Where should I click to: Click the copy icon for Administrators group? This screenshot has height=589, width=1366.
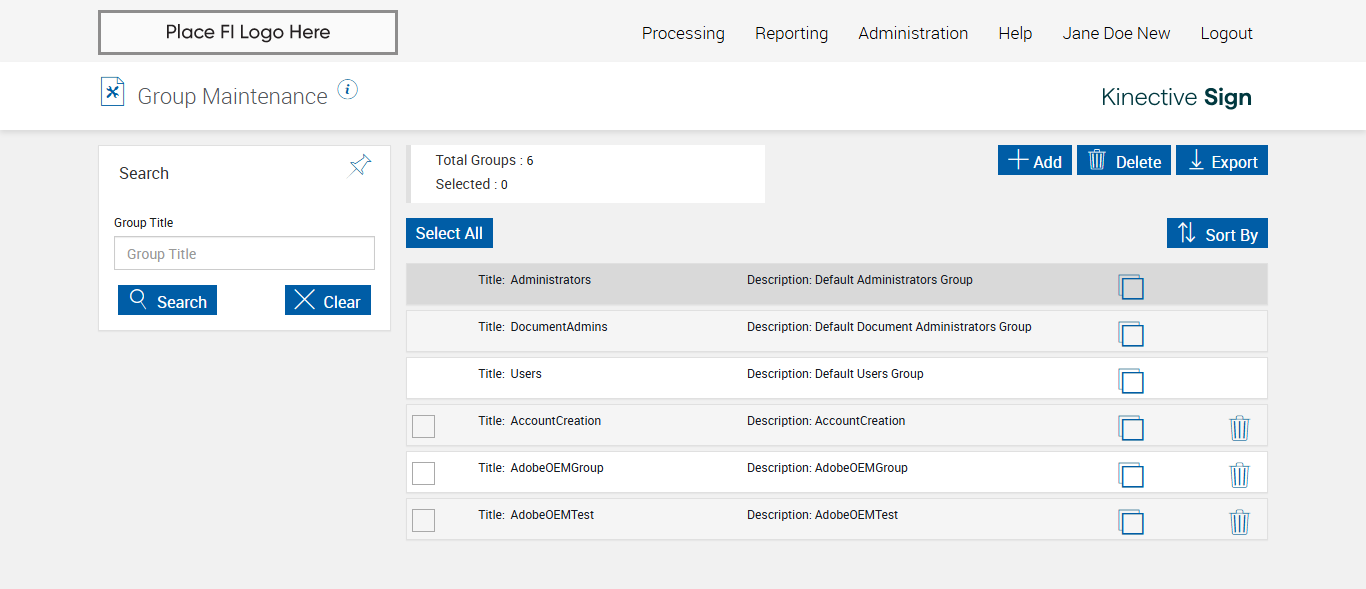coord(1131,287)
